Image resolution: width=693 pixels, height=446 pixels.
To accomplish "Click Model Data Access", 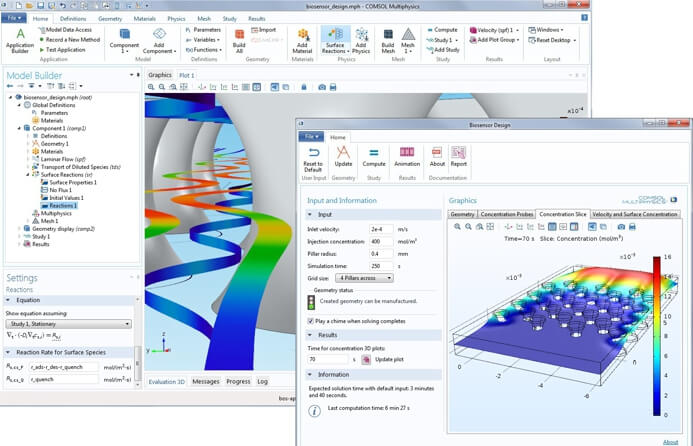I will click(65, 30).
